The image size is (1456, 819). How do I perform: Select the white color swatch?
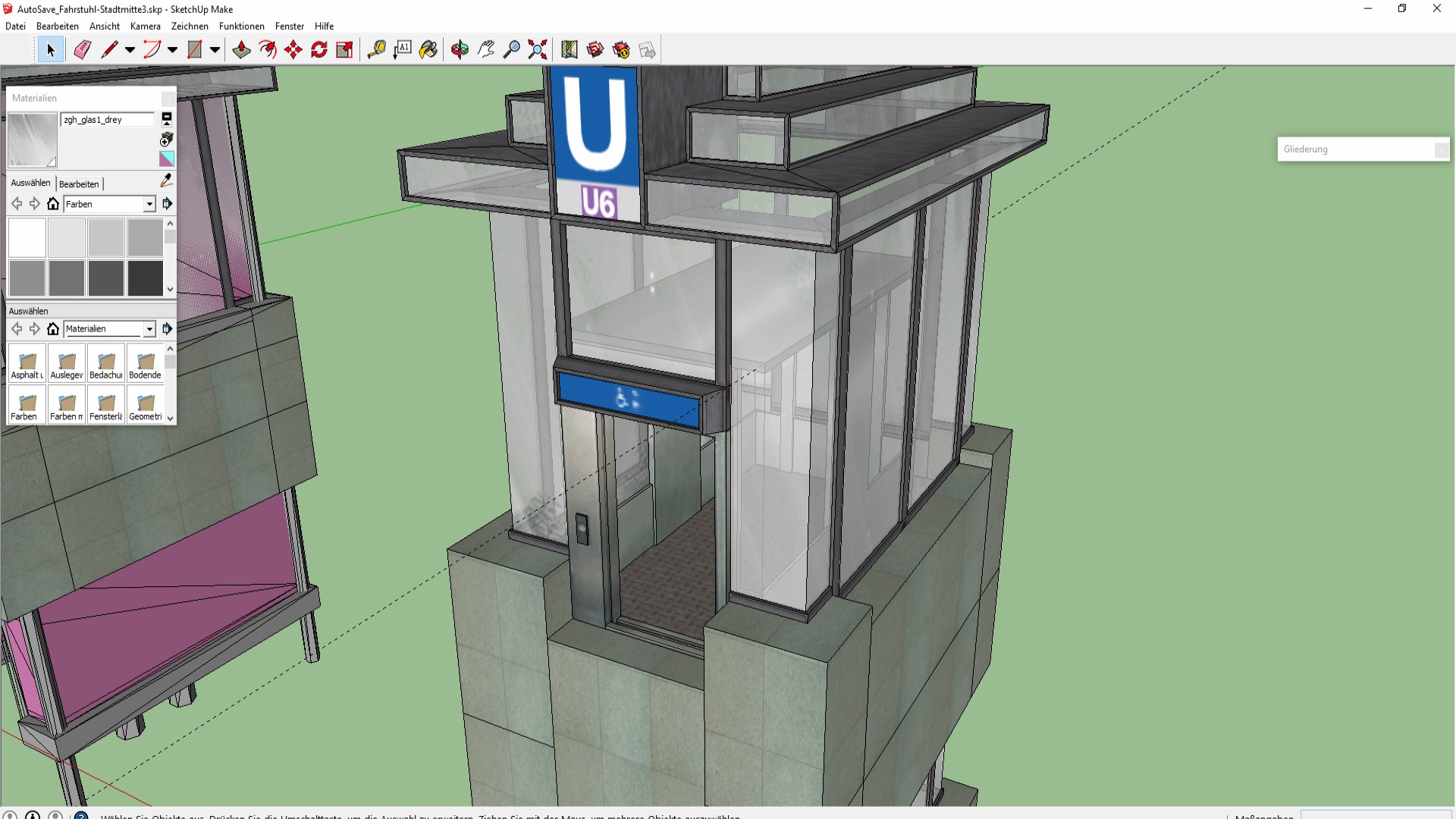pos(27,237)
